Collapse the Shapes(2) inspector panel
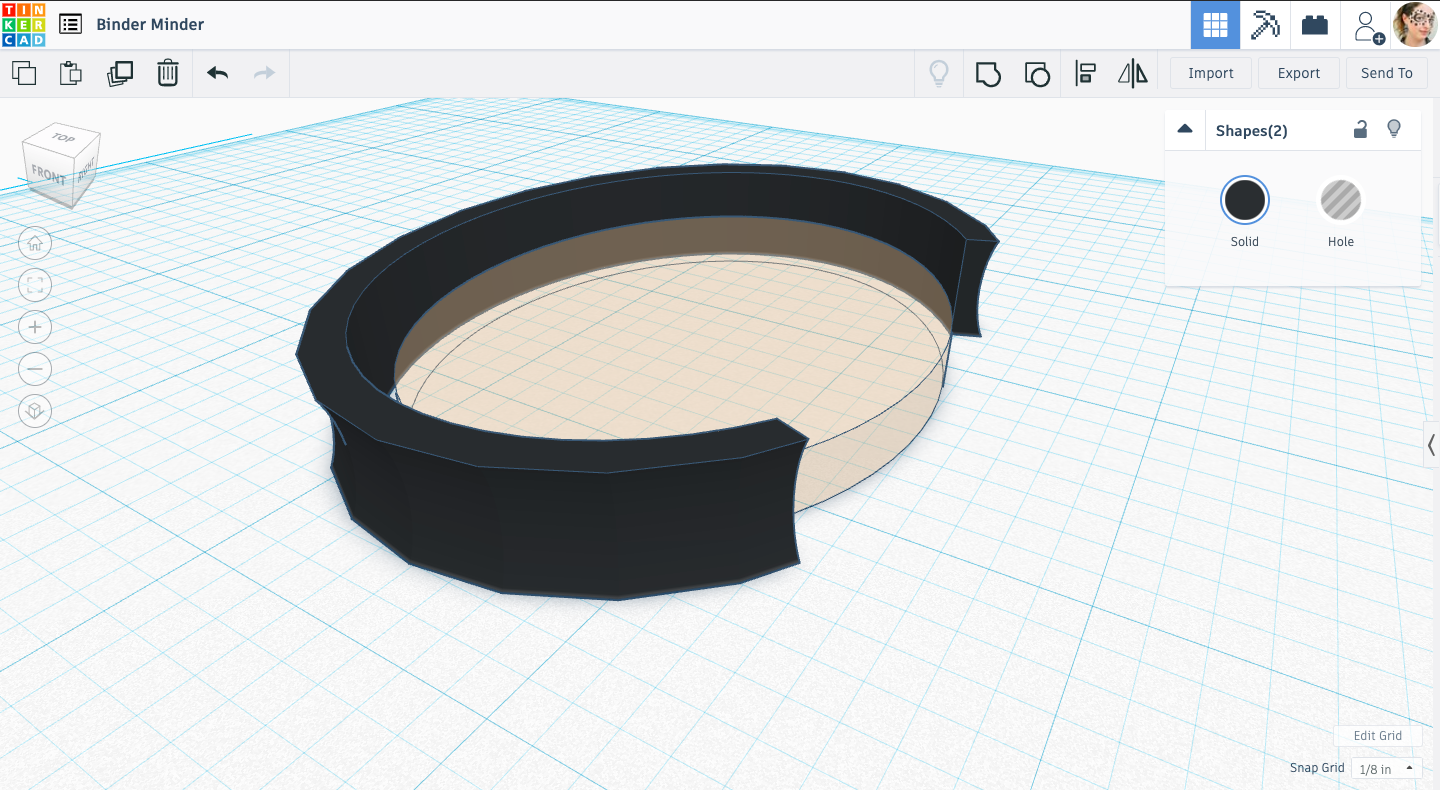 [1185, 130]
